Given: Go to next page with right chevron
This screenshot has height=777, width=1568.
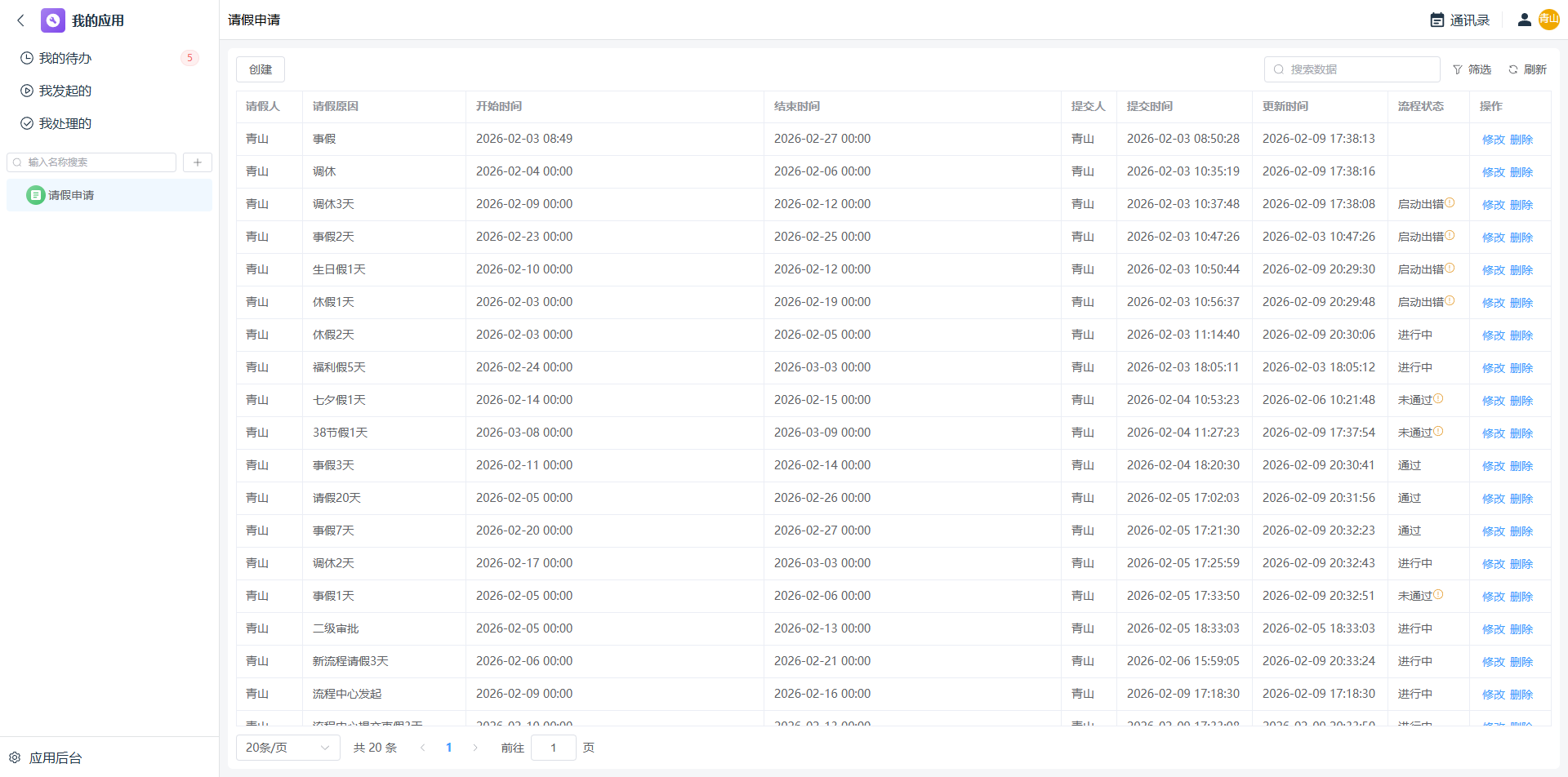Looking at the screenshot, I should pos(475,748).
